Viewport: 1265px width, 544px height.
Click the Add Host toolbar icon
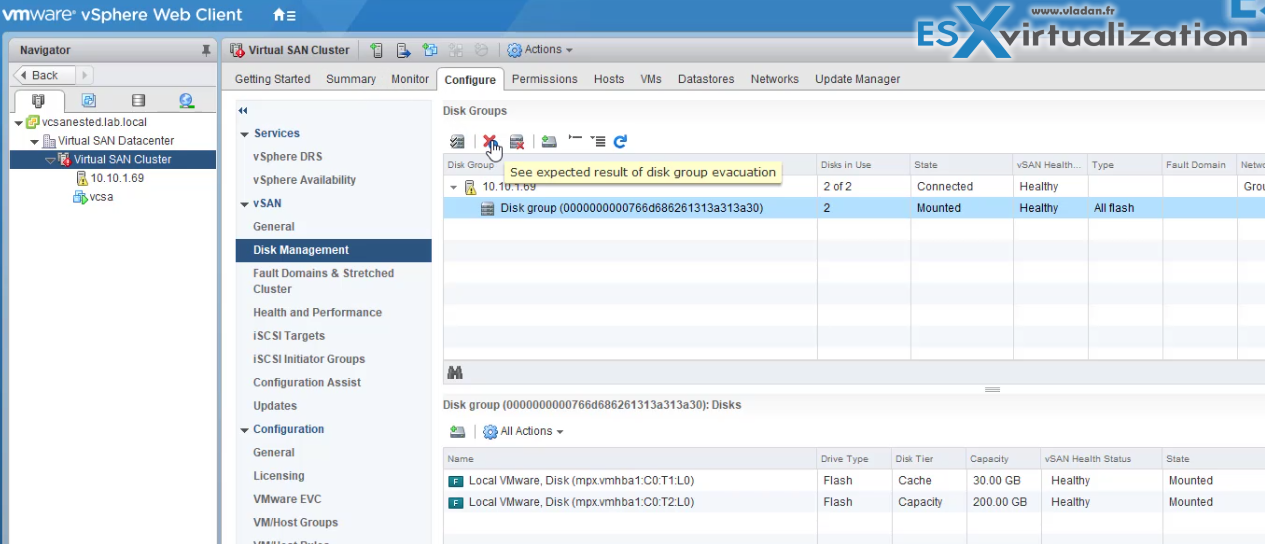pyautogui.click(x=377, y=50)
